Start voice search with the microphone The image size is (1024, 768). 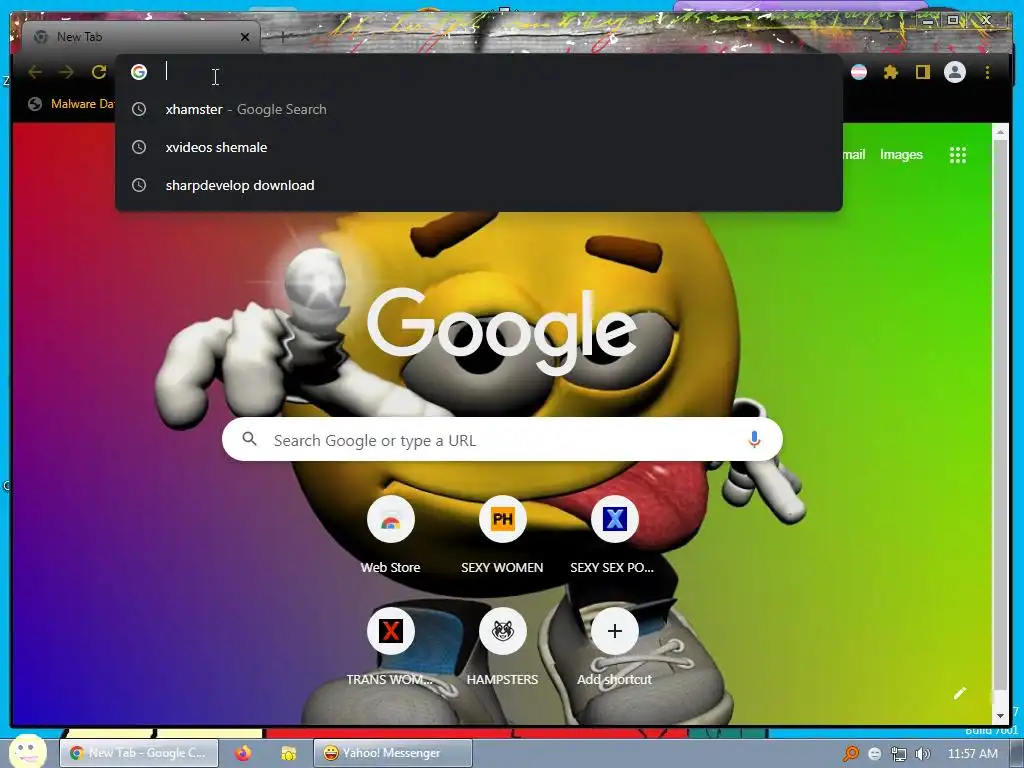[754, 440]
